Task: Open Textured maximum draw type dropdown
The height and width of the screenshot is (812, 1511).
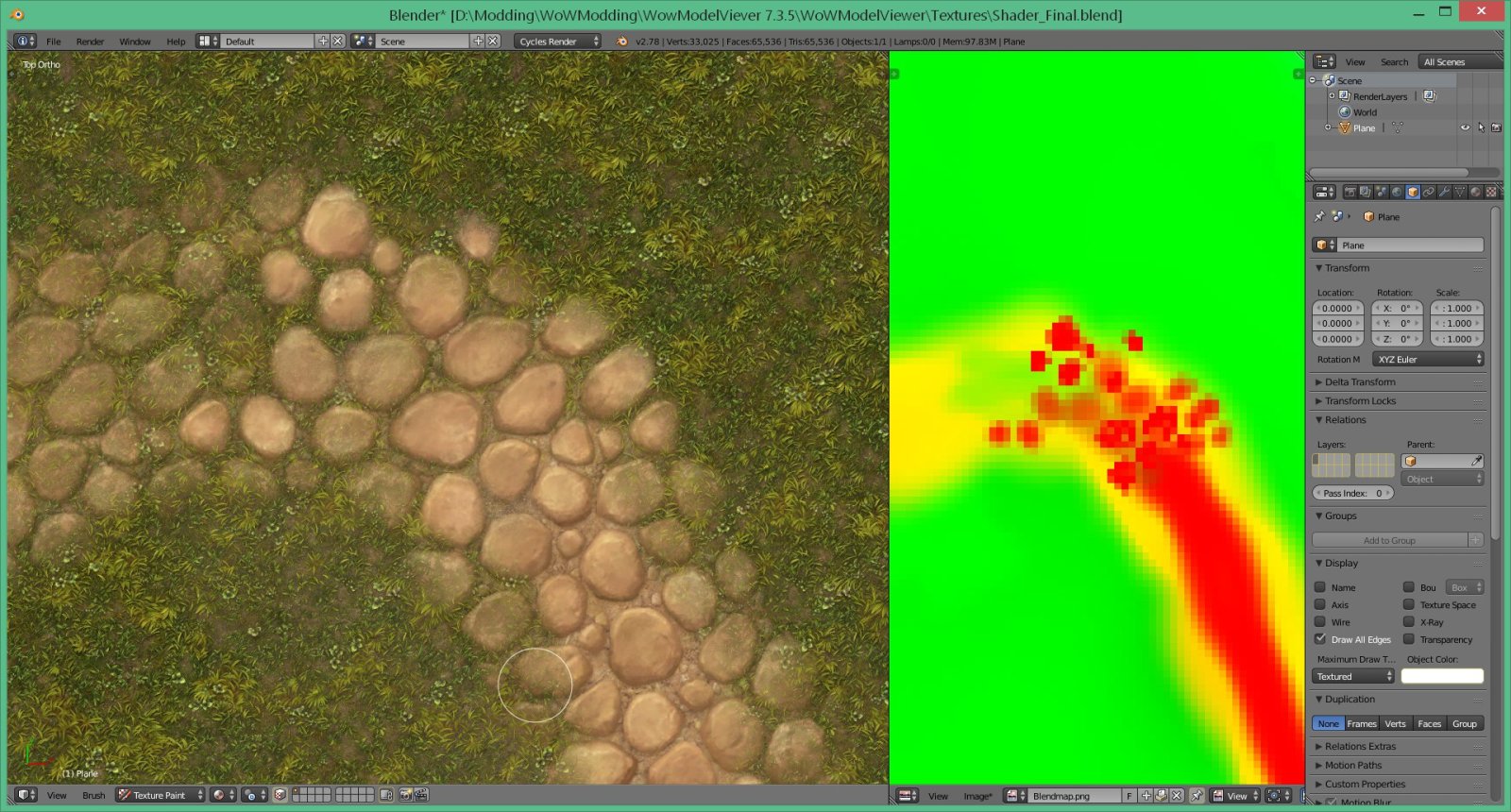Action: click(1353, 676)
